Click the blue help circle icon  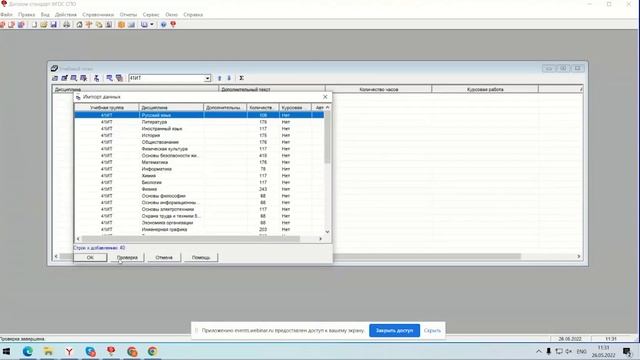pos(163,24)
